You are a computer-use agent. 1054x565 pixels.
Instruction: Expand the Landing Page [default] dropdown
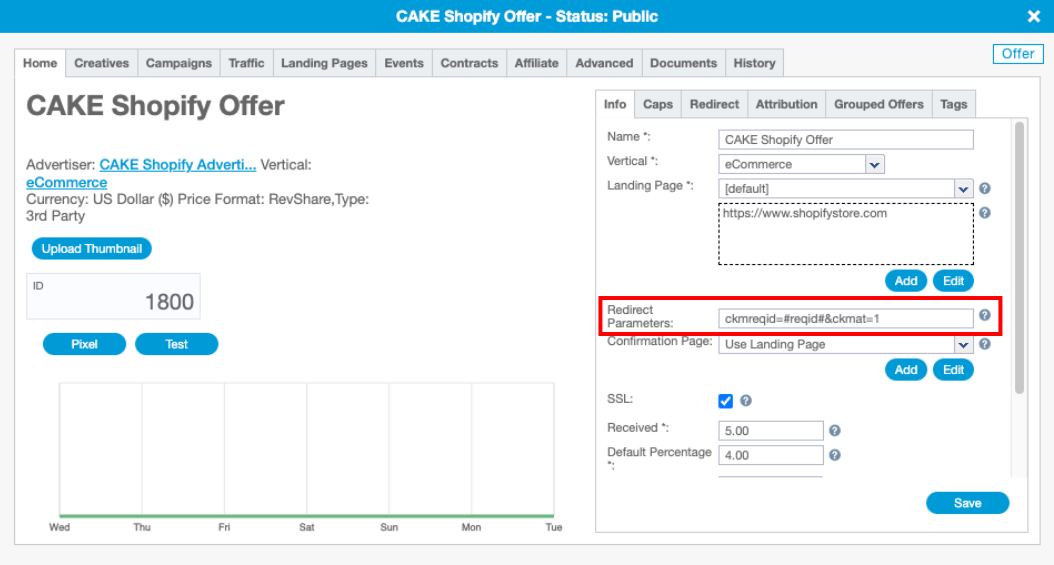[963, 189]
